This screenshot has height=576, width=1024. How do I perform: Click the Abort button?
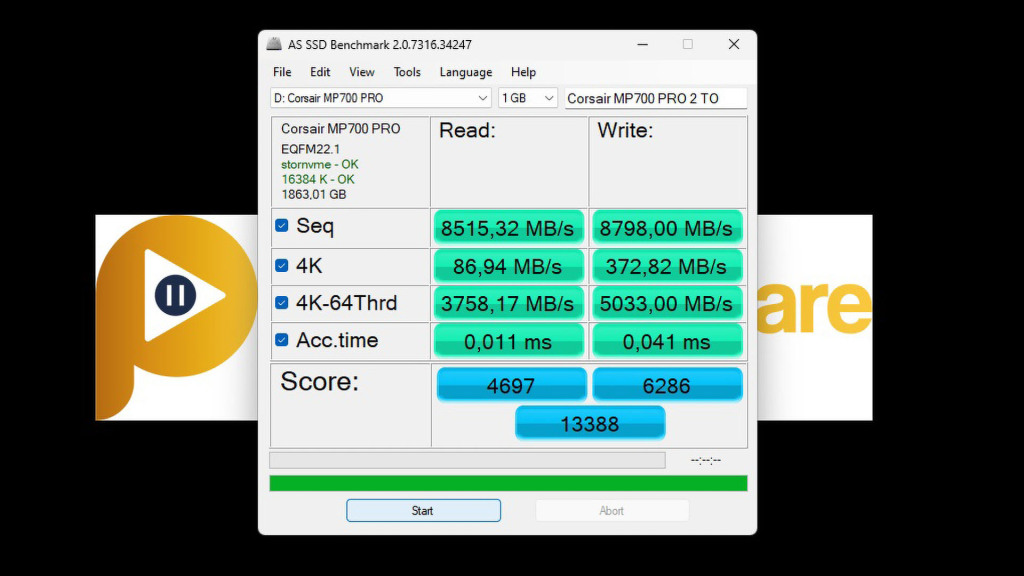[x=611, y=510]
